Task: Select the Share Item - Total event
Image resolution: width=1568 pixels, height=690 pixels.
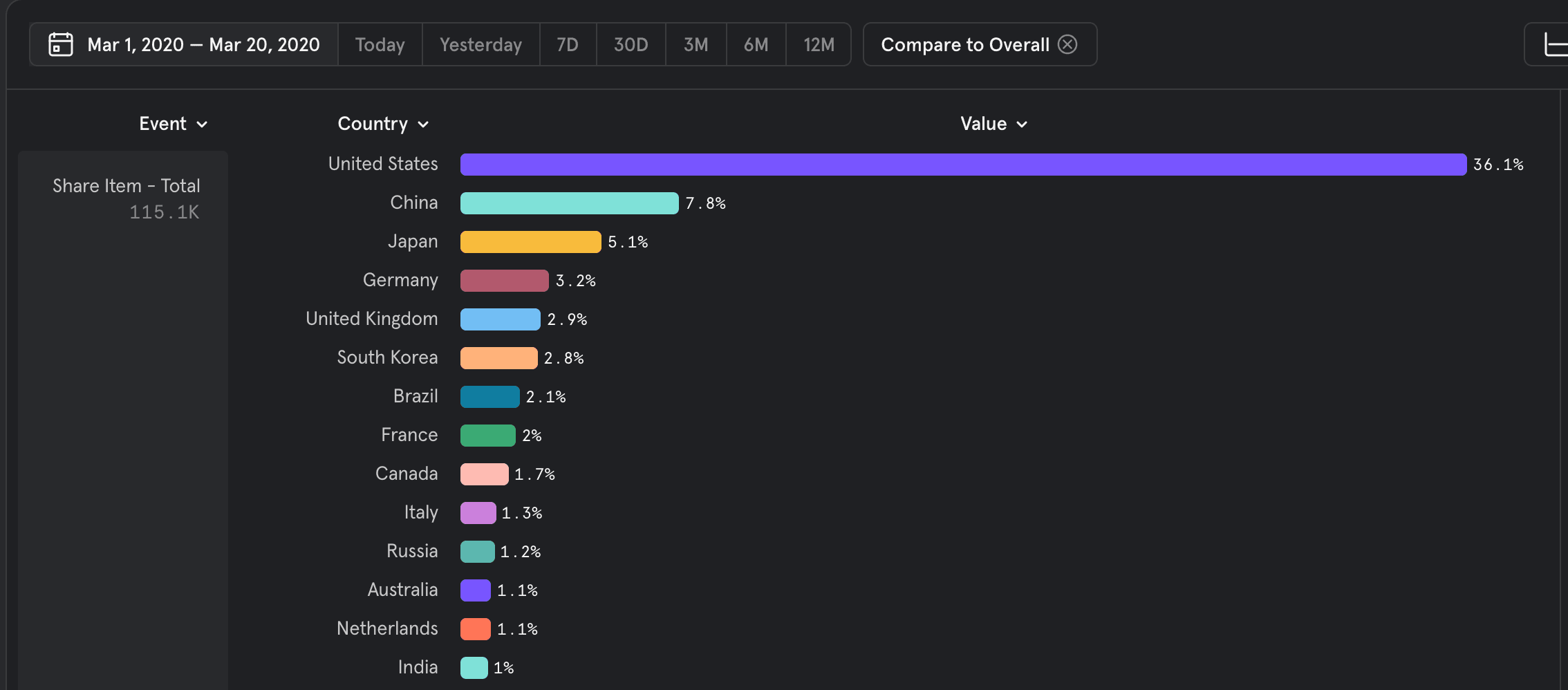Action: coord(126,186)
